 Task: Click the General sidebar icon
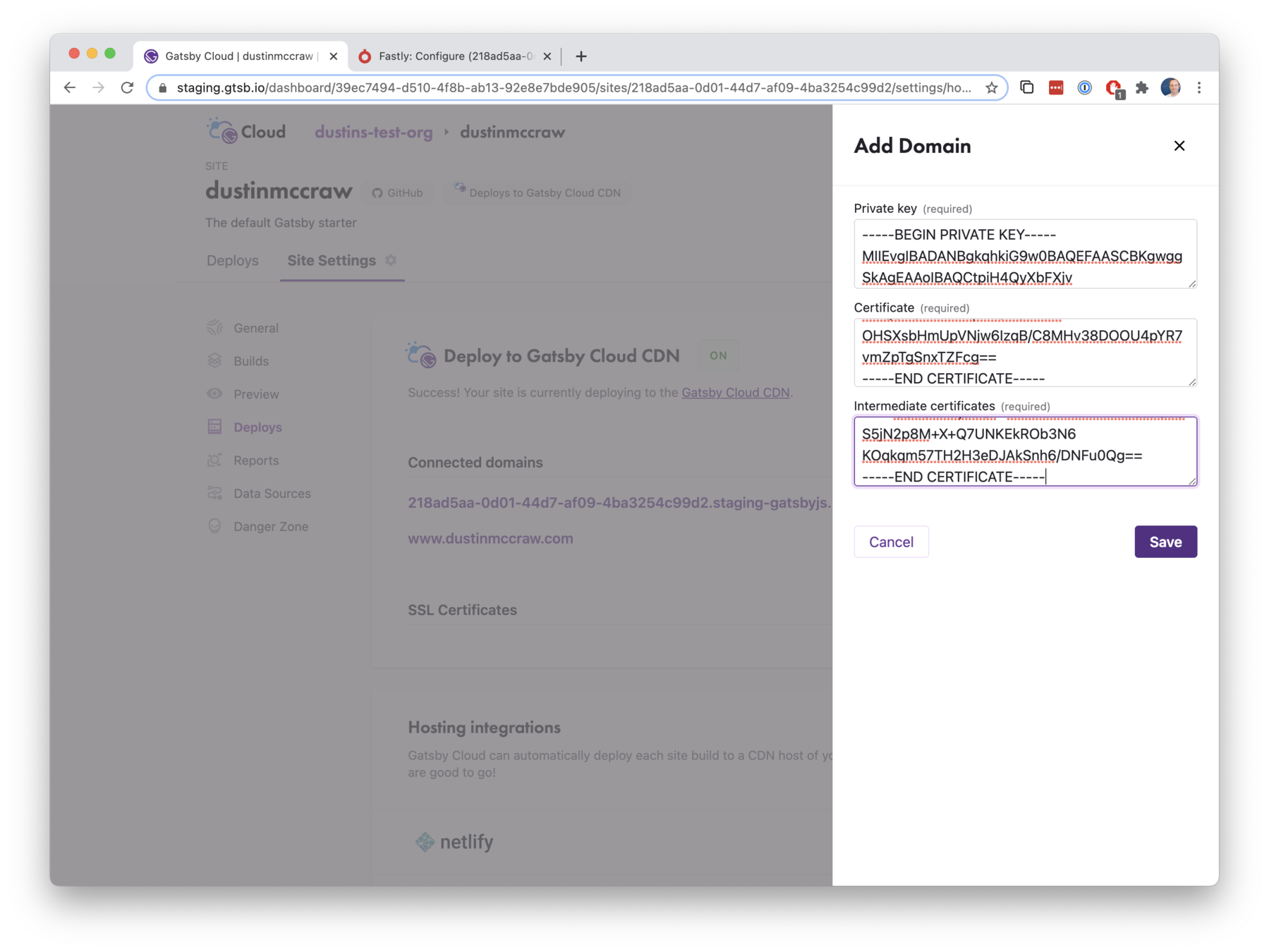[214, 327]
